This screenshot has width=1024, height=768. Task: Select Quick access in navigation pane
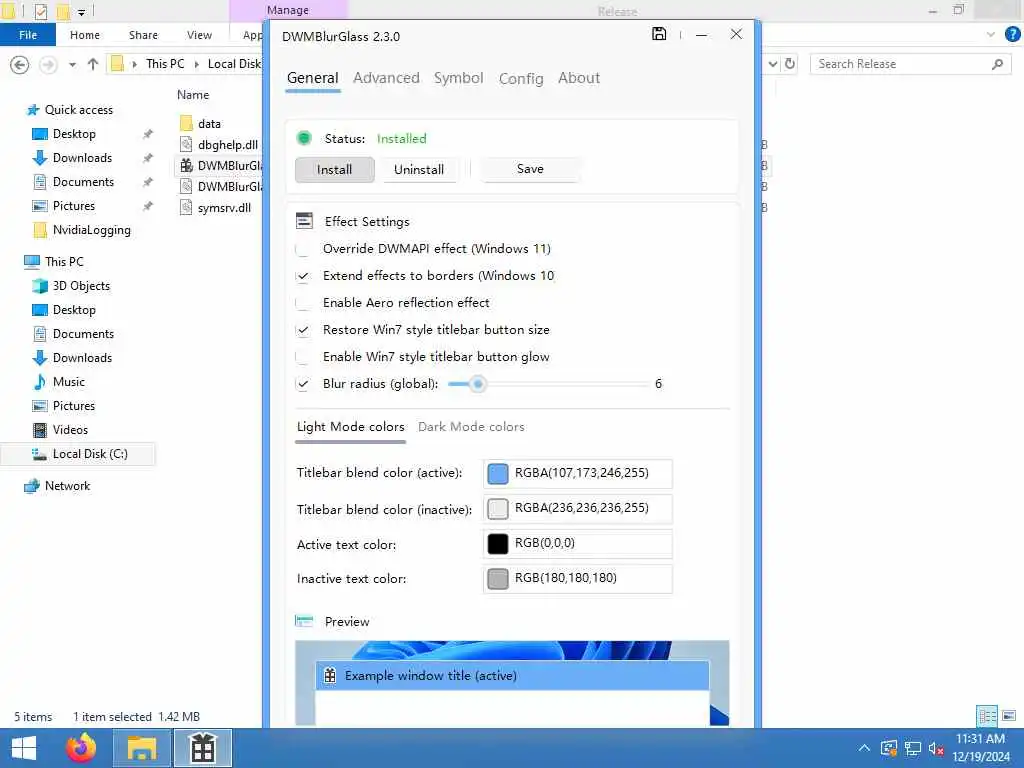click(78, 110)
